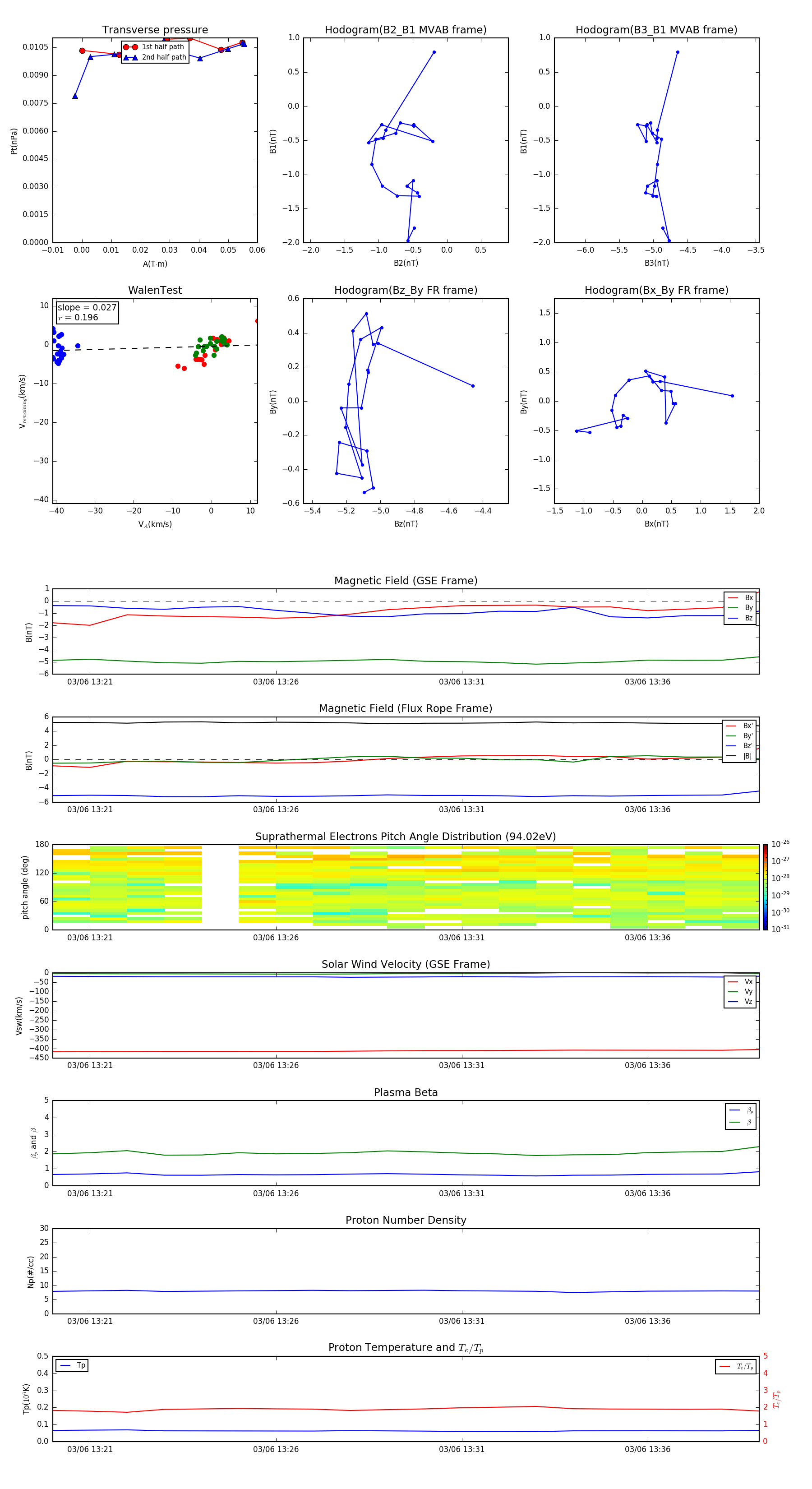812x1489 pixels.
Task: Click the 'Vy' legend entry in velocity panel
Action: tap(740, 991)
